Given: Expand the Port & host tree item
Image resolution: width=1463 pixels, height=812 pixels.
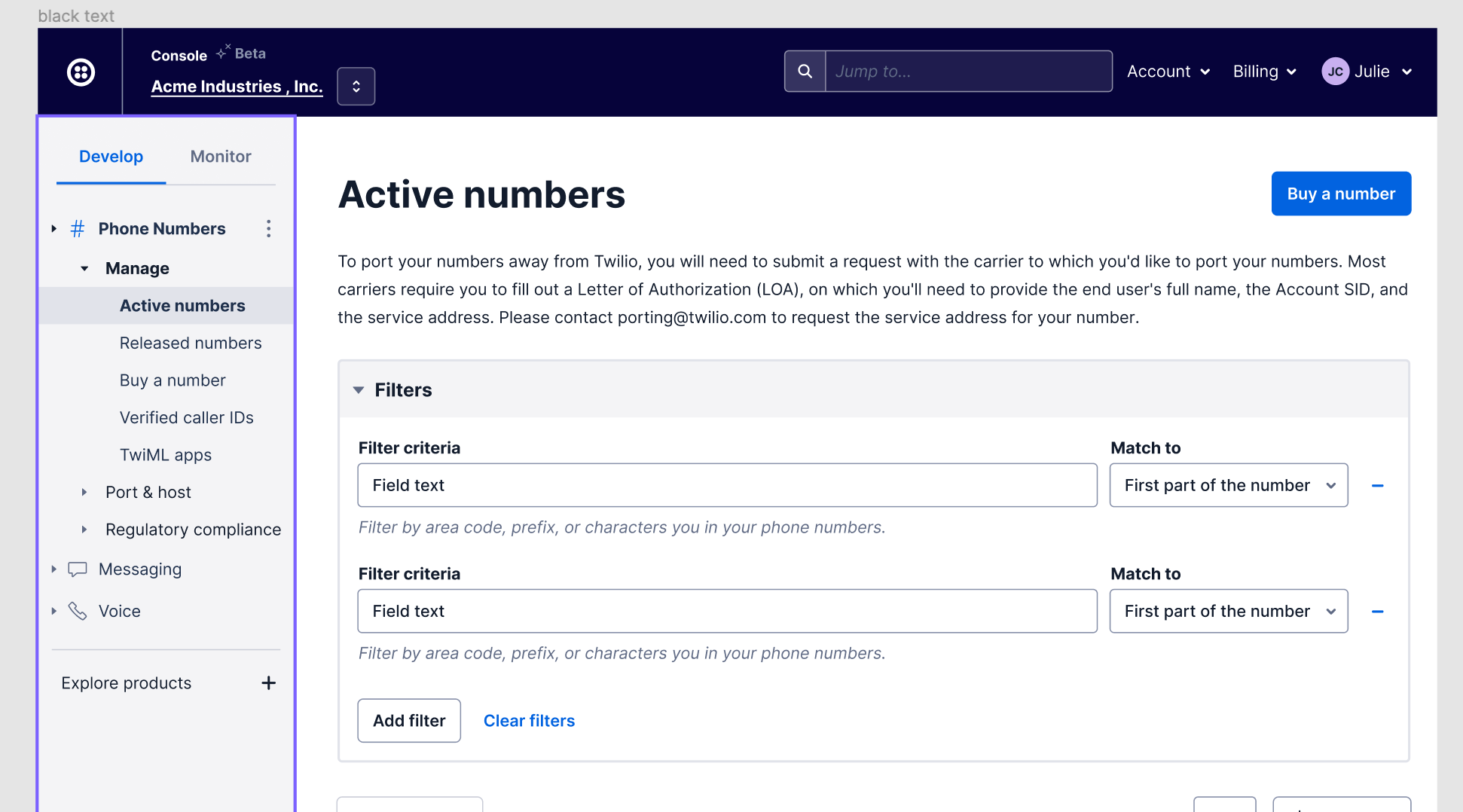Looking at the screenshot, I should click(x=84, y=493).
